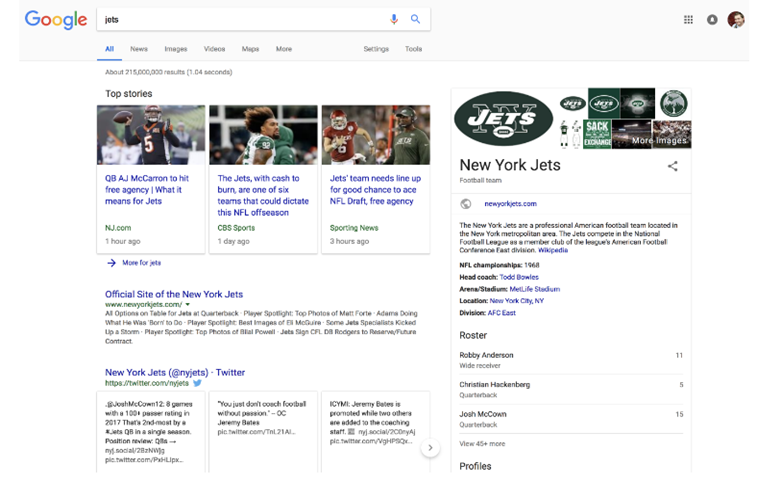Click More for jets link
The image size is (780, 480).
(141, 263)
